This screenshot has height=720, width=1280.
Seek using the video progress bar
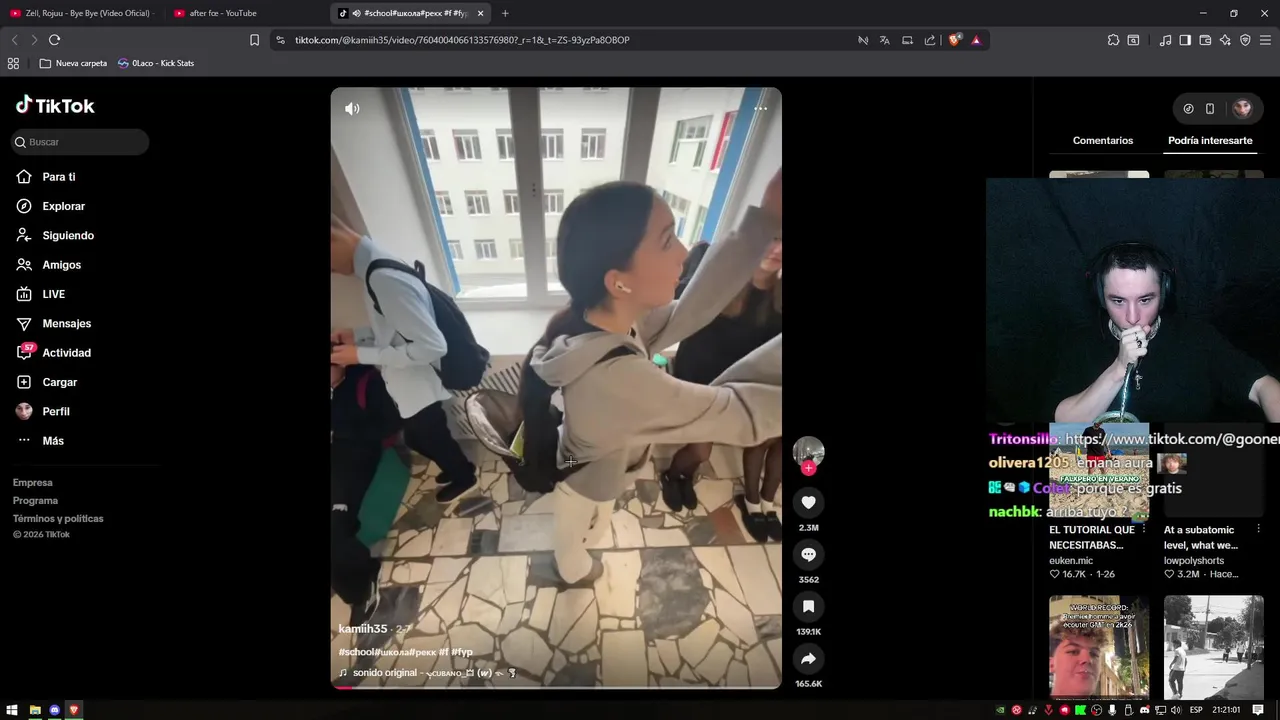556,687
